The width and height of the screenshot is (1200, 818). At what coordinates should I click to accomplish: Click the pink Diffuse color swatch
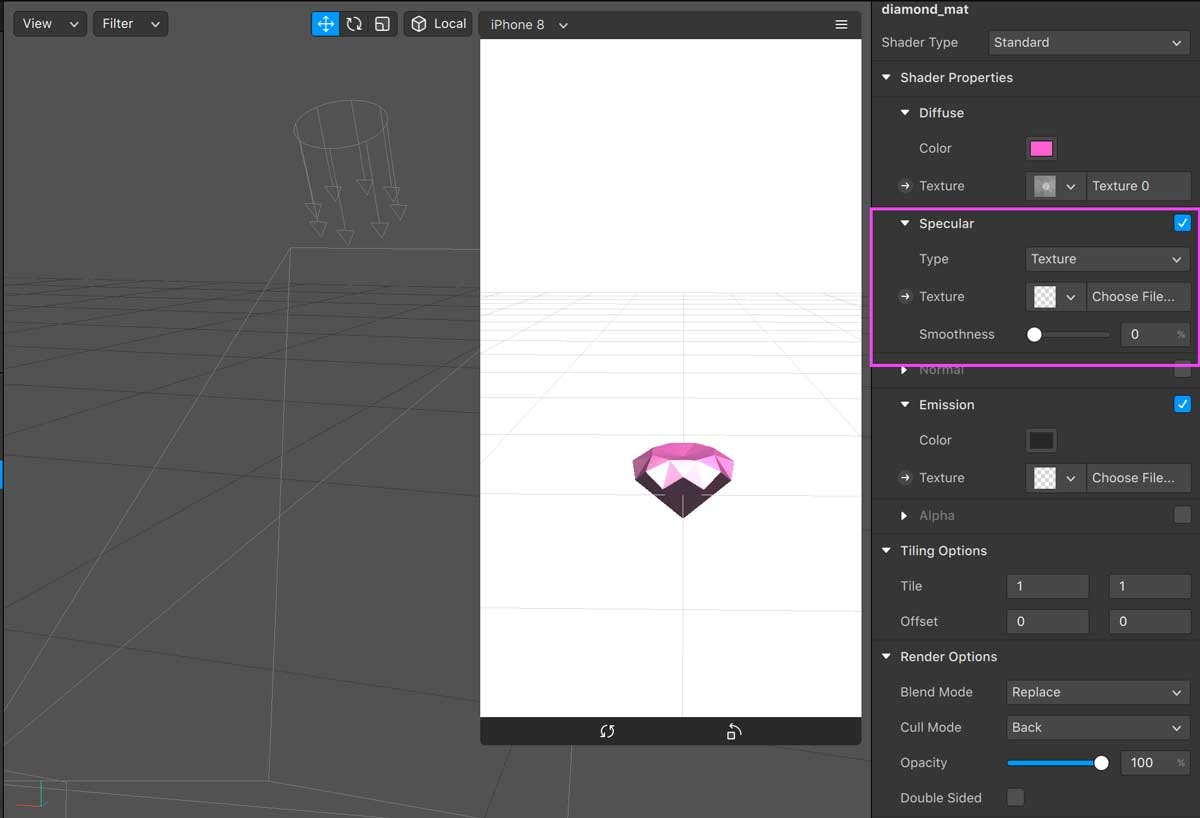pos(1041,149)
